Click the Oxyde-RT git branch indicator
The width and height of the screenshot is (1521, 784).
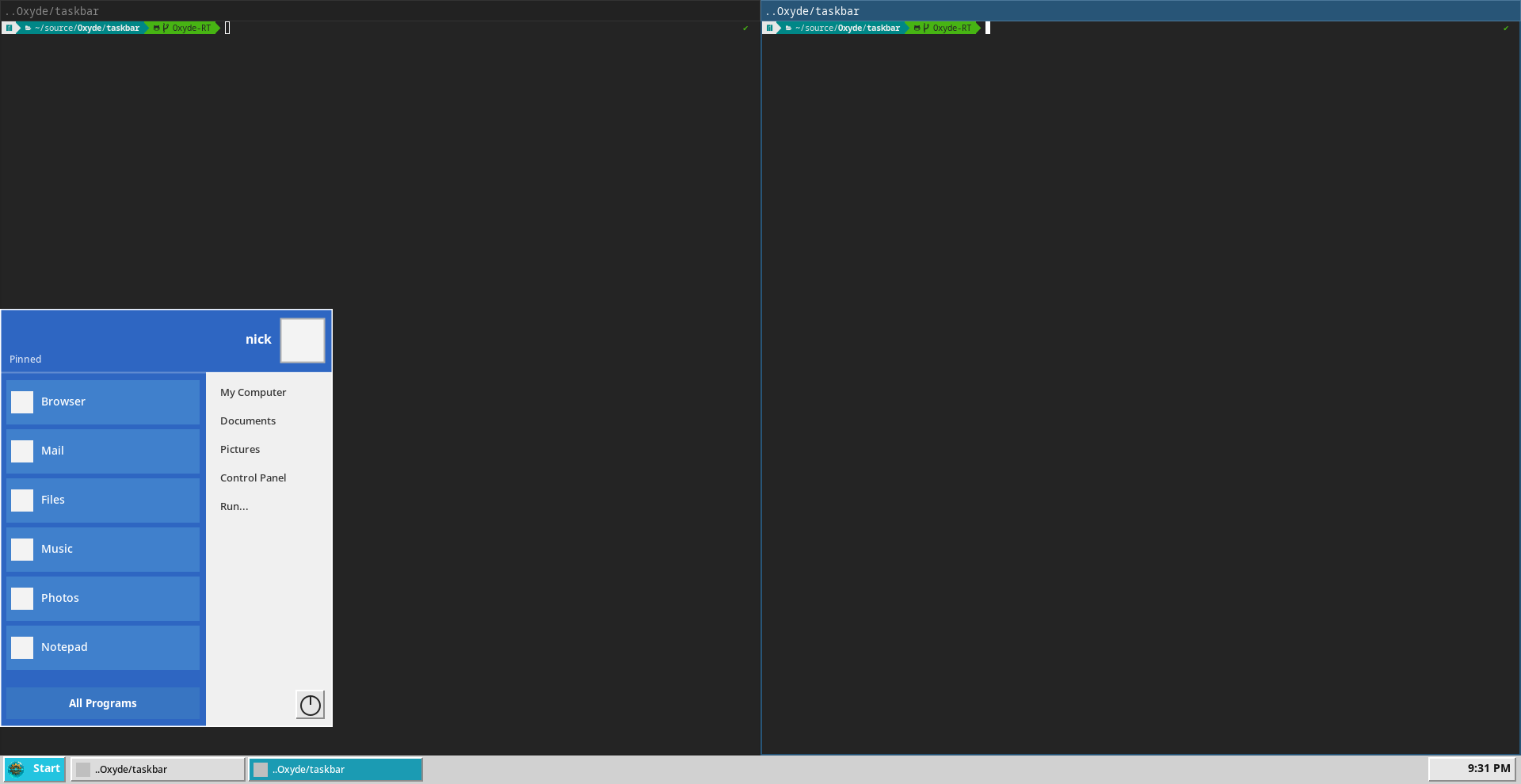pos(184,28)
